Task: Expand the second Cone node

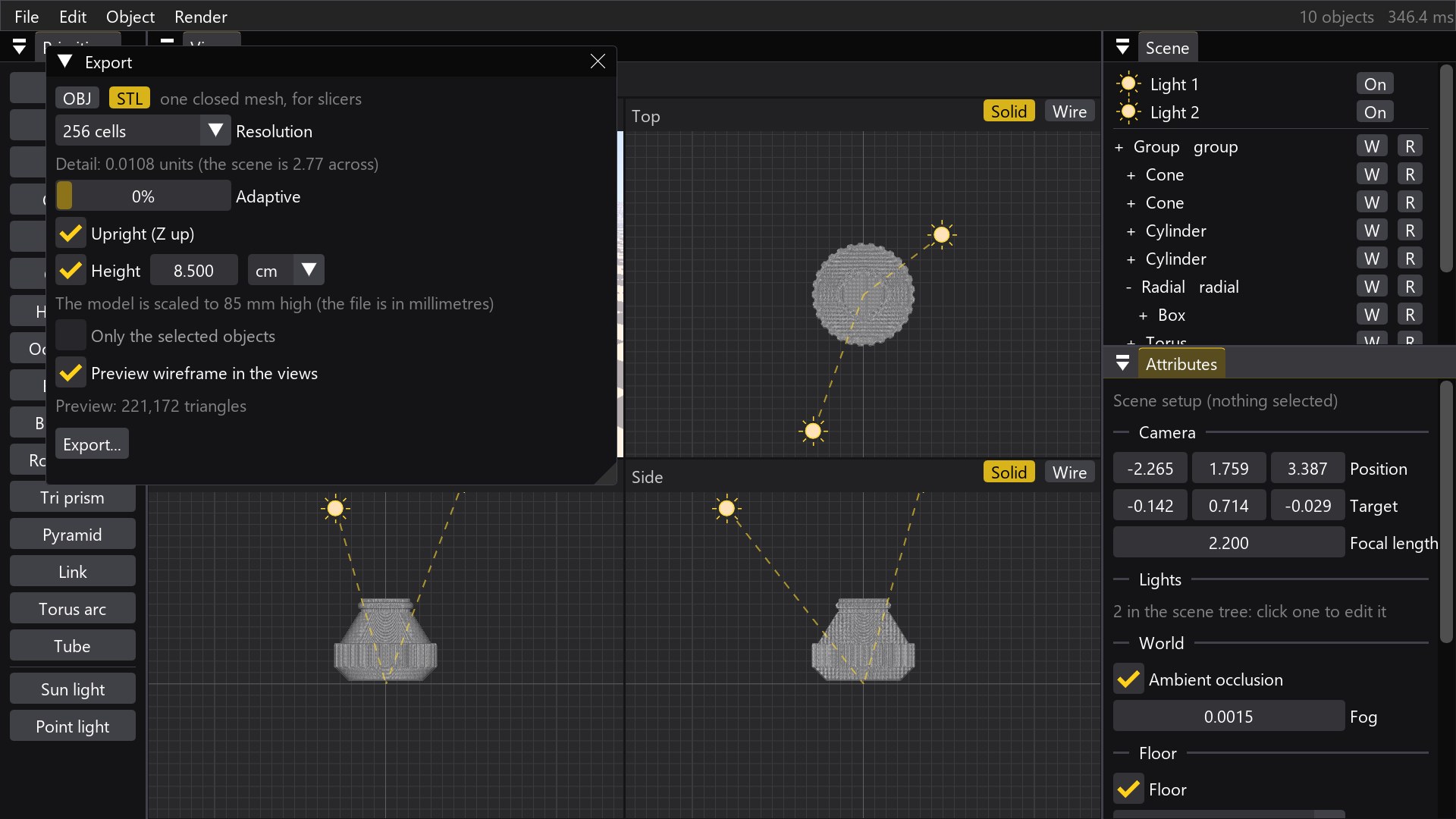Action: coord(1131,203)
